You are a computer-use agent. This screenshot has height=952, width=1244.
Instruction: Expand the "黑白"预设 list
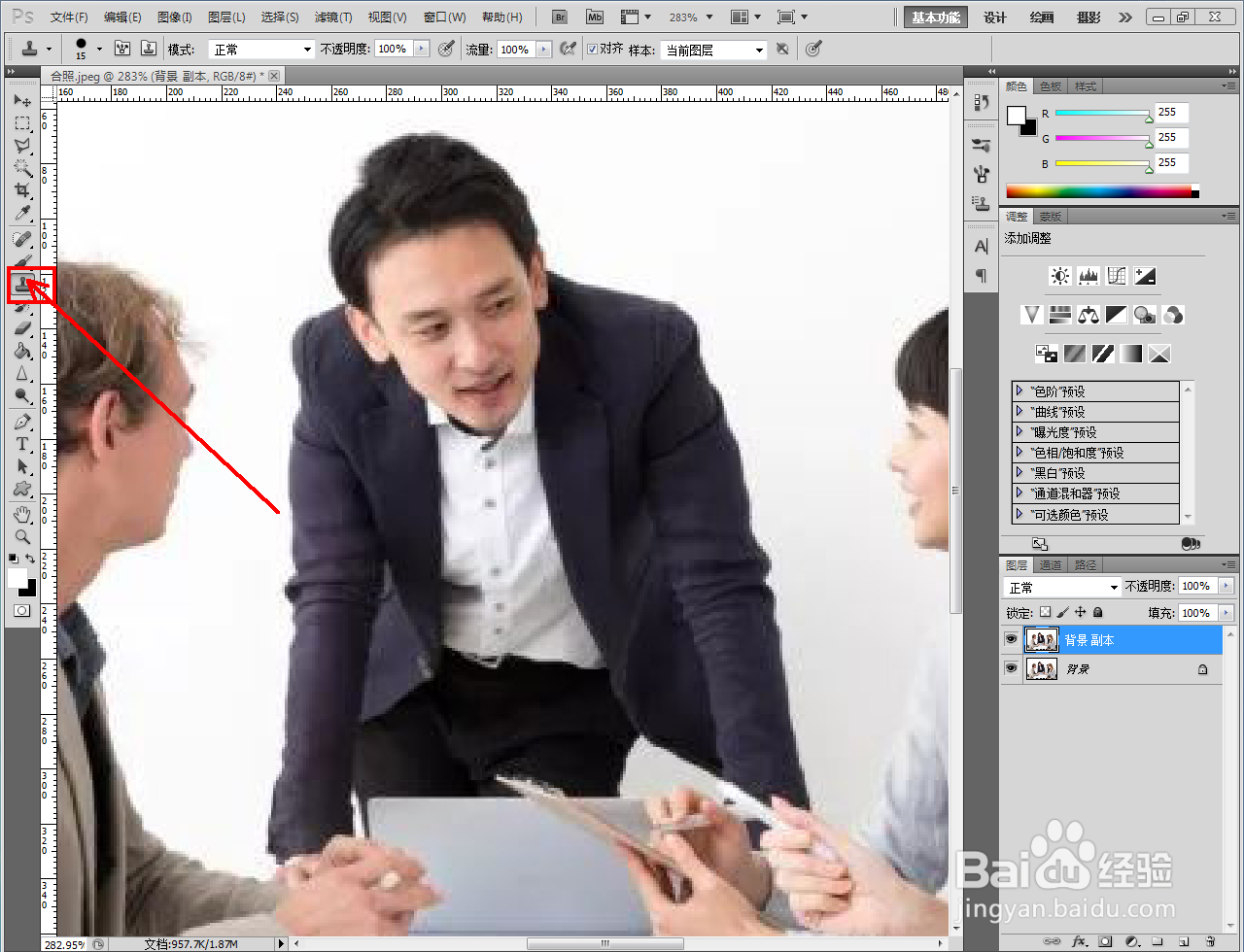[x=1019, y=472]
